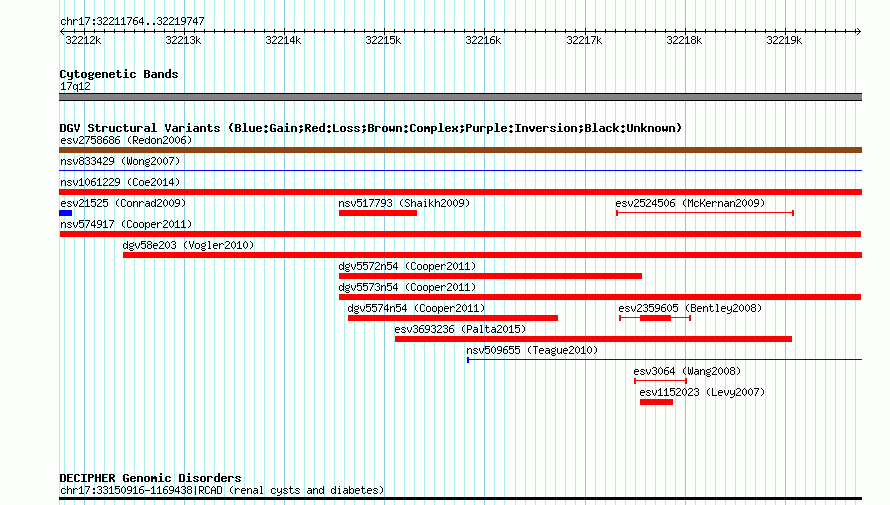Open the nsv833429 (Wong2007) variant label
This screenshot has height=505, width=890.
pos(120,161)
